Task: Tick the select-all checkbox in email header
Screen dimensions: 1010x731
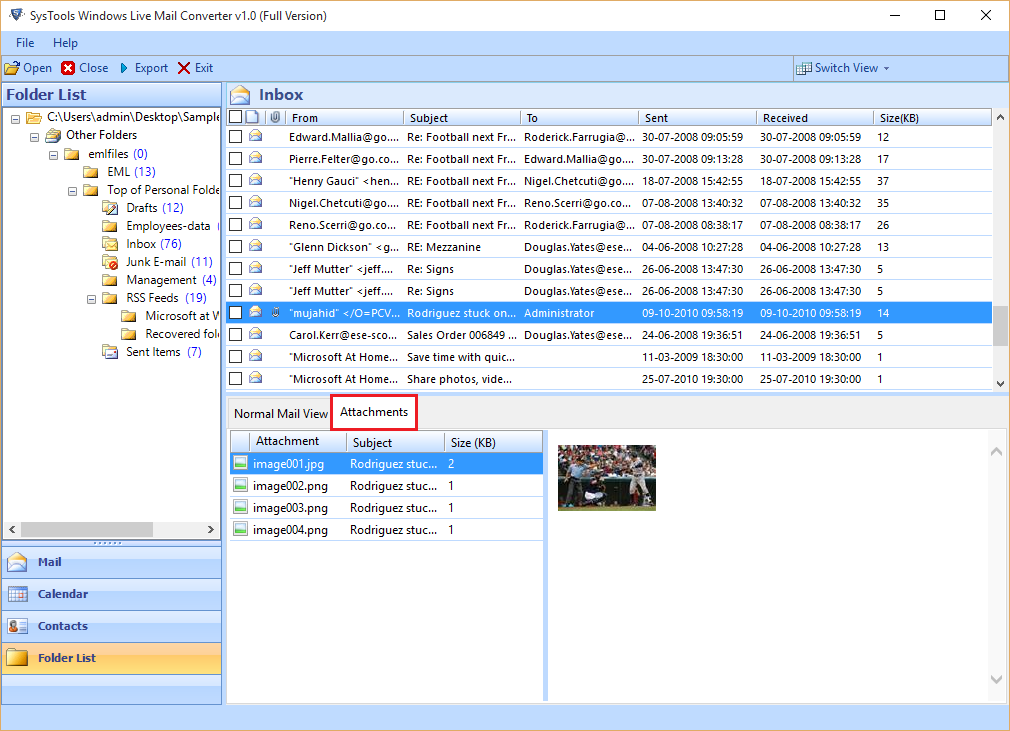Action: pos(236,117)
